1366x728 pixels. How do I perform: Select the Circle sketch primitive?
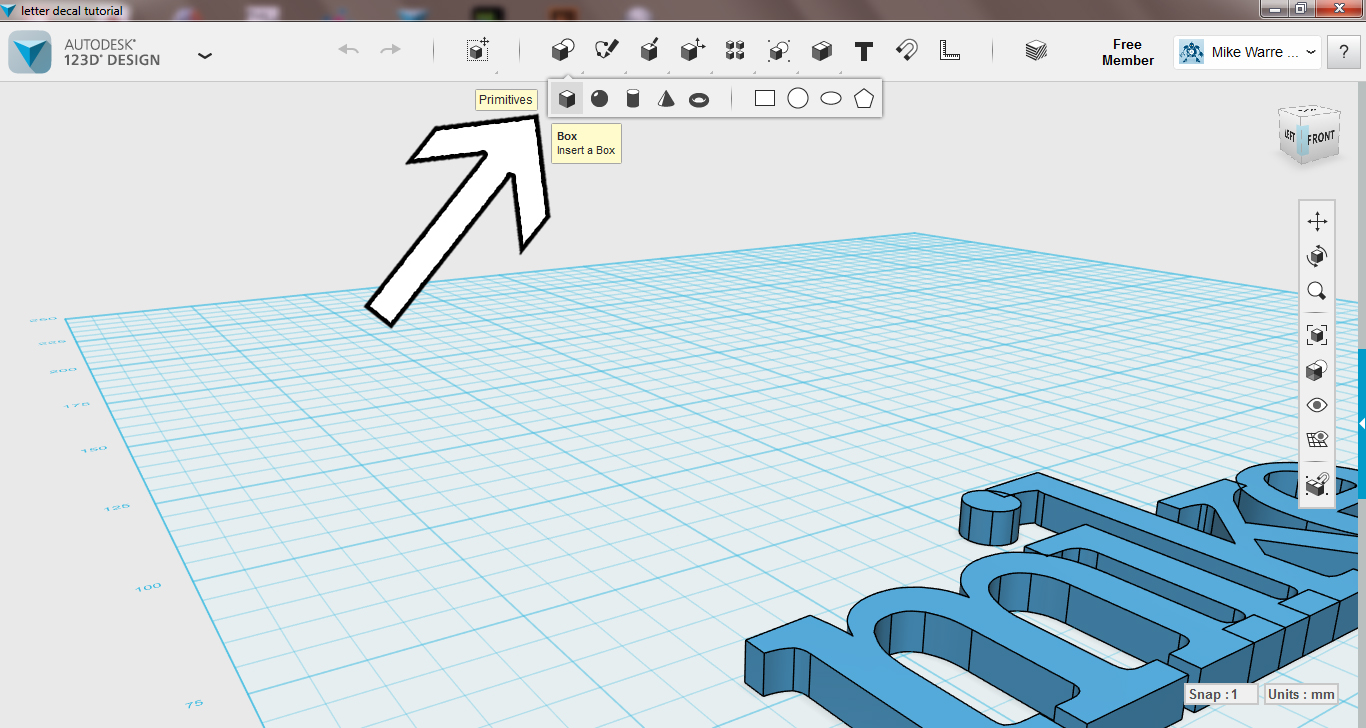coord(798,98)
